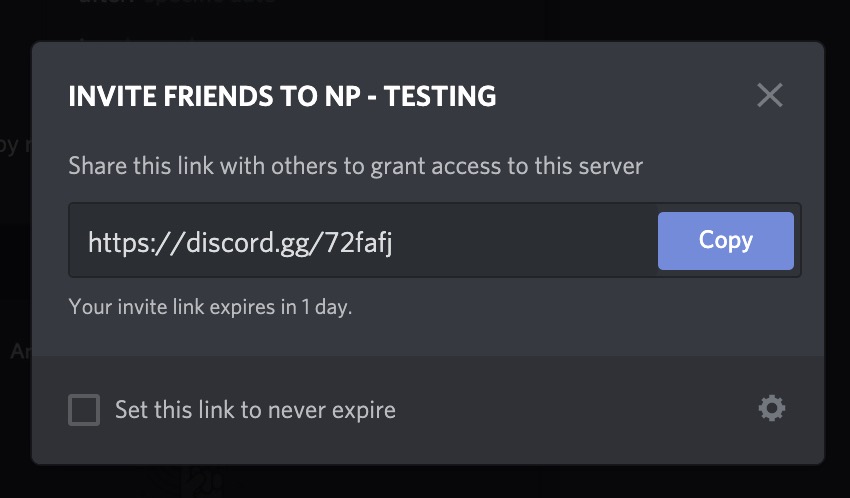Enable the never expire checkbox

tap(84, 410)
